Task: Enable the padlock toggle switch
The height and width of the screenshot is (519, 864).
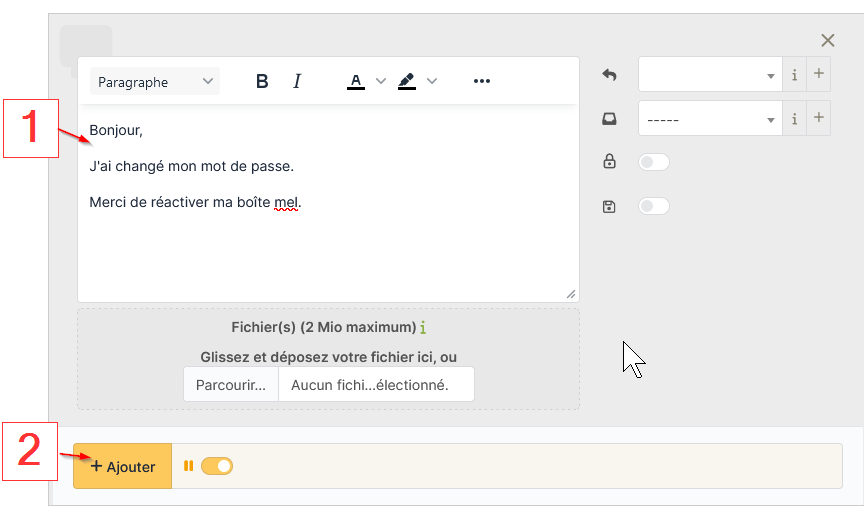Action: (x=653, y=162)
